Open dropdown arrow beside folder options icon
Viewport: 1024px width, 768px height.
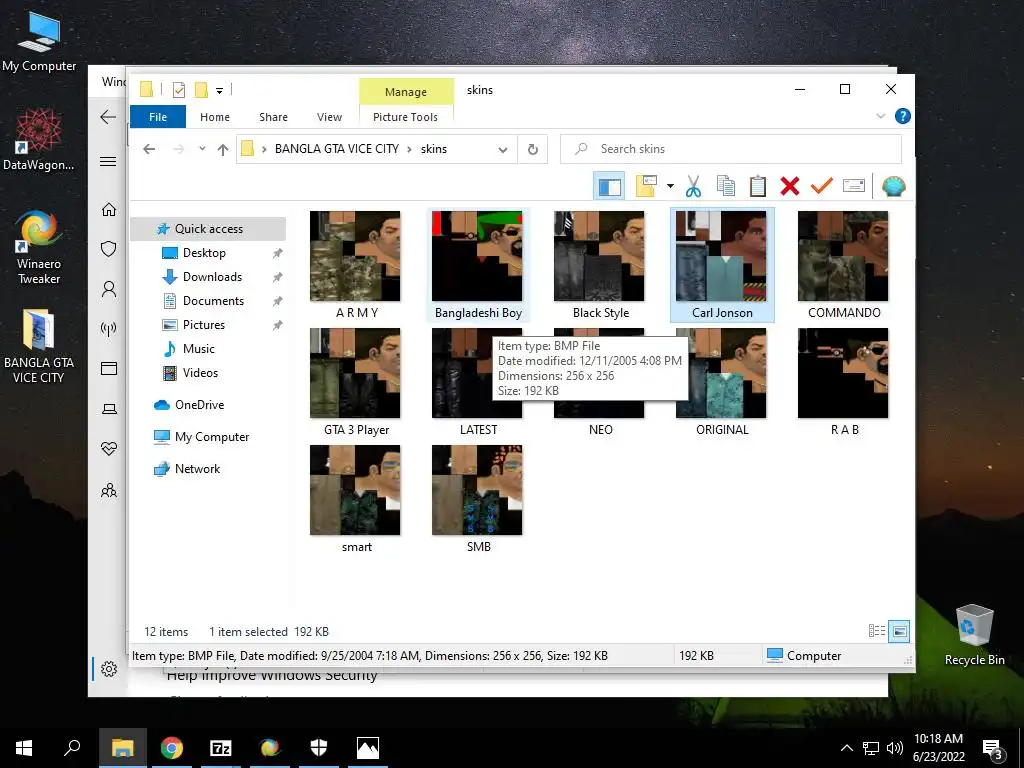[670, 186]
